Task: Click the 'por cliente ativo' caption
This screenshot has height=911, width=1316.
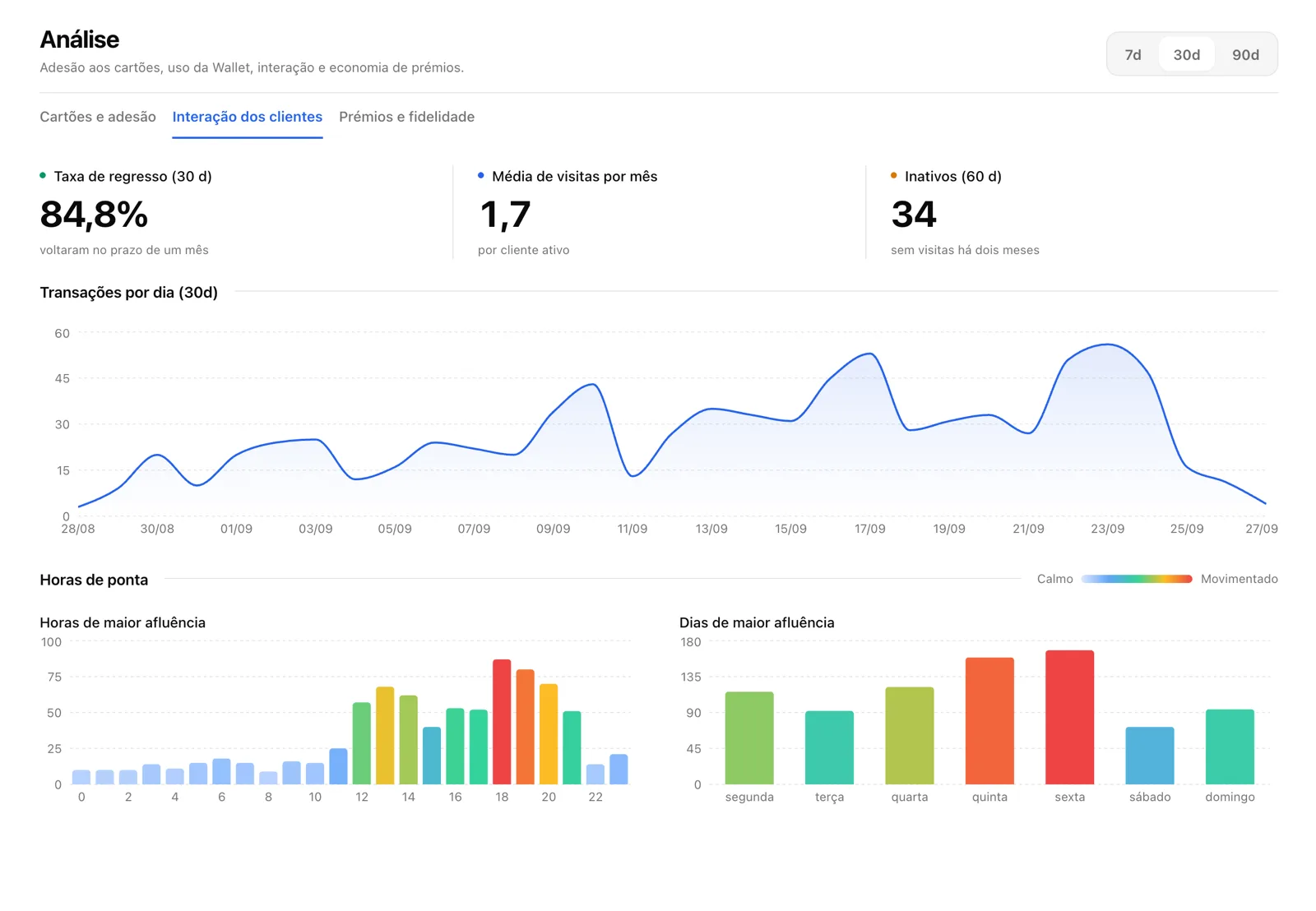Action: click(523, 250)
